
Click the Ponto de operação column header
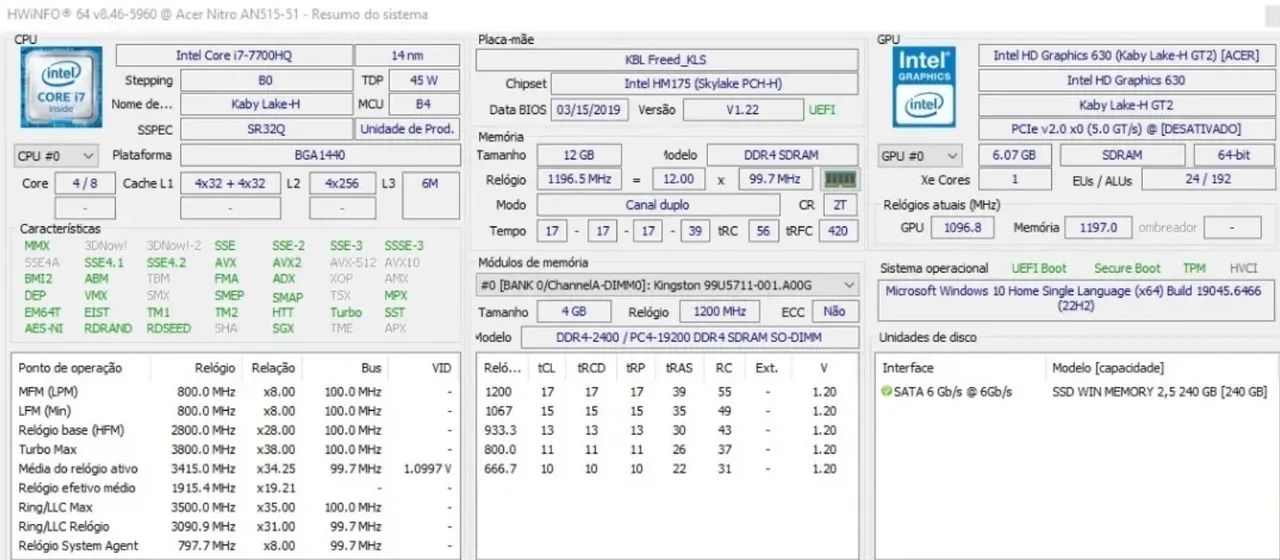(70, 368)
